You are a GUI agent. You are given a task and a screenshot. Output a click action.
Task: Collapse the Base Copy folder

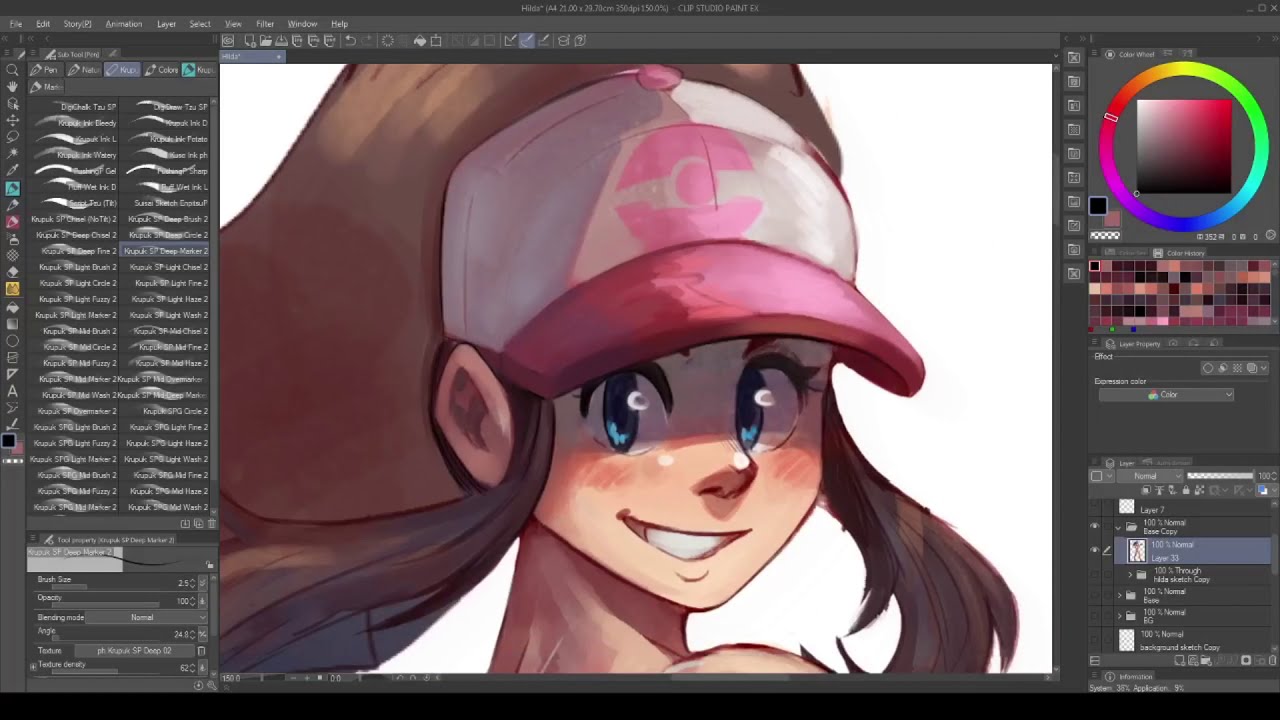(1119, 527)
